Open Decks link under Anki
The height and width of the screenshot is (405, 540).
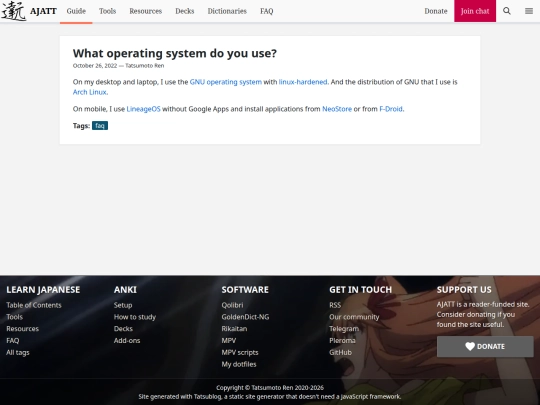[123, 329]
